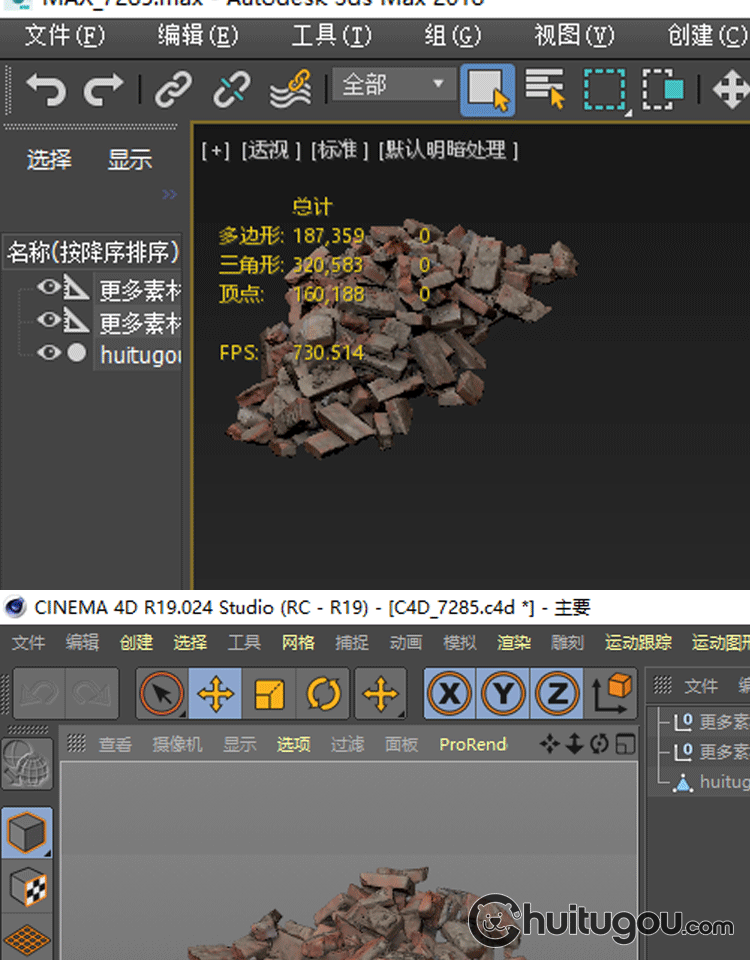
Task: Click the Redo arrow in 3ds Max toolbar
Action: coord(103,90)
